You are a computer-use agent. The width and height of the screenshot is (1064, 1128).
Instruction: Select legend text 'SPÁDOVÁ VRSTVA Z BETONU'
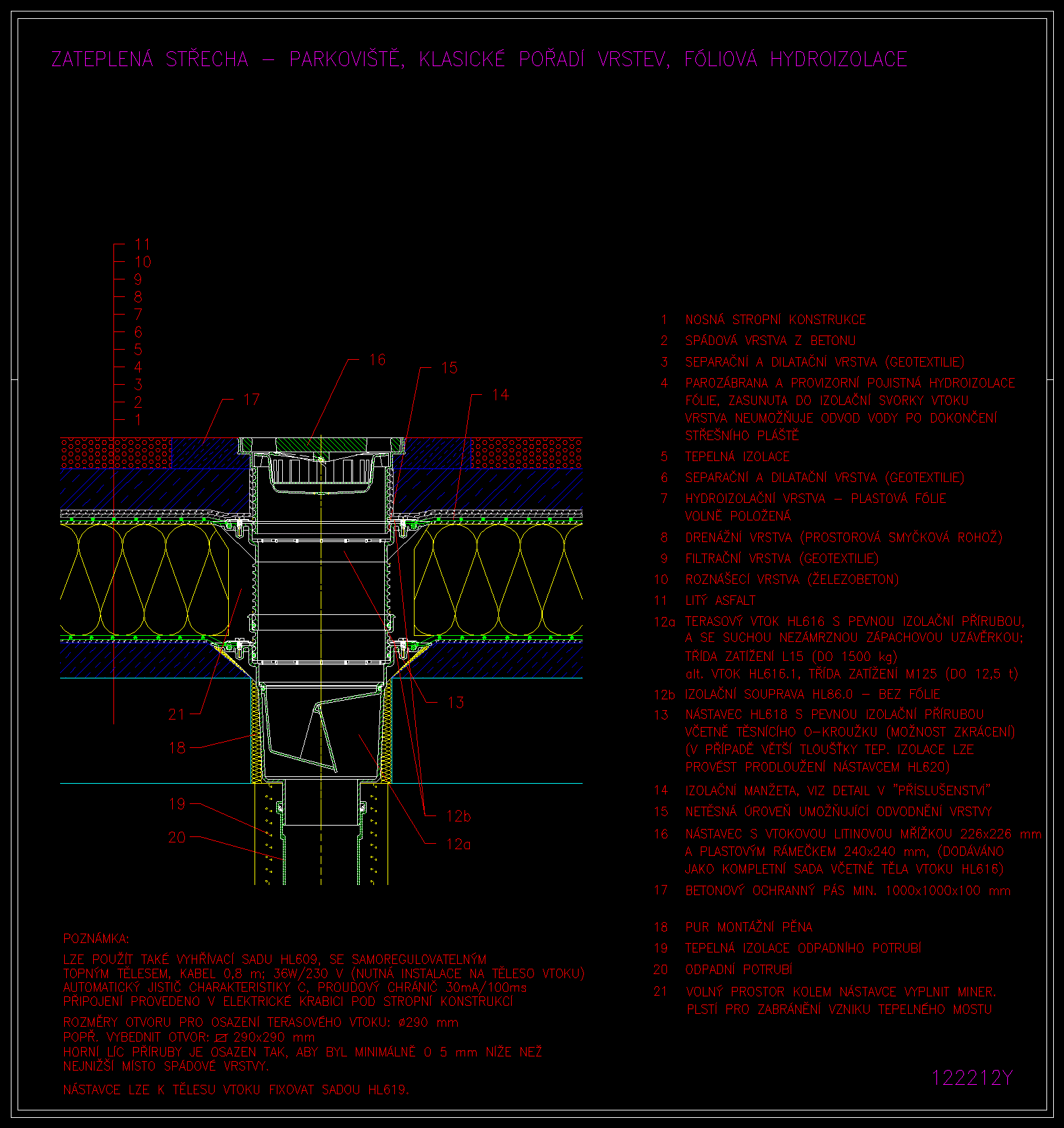tap(770, 340)
